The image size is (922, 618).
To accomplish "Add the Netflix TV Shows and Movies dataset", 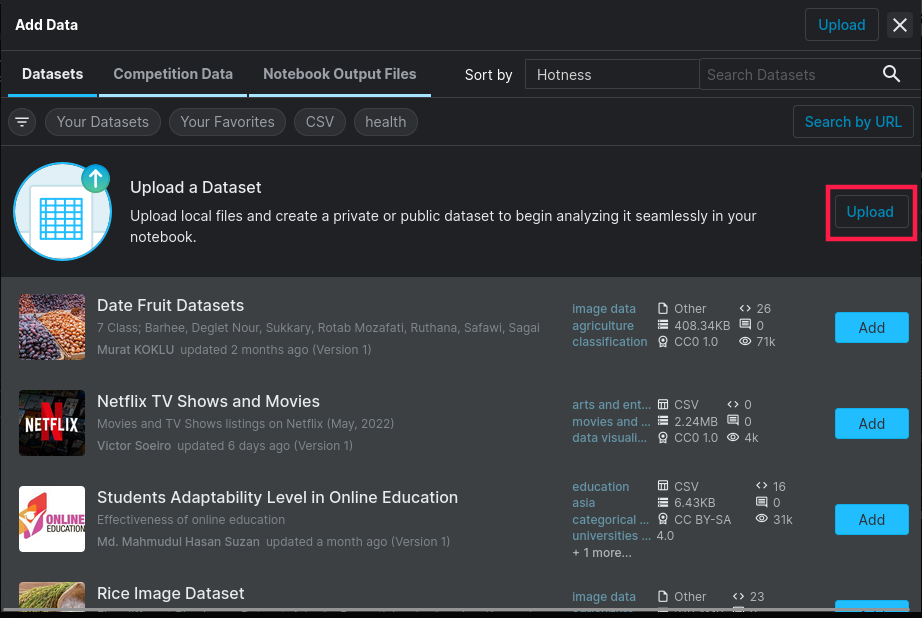I will tap(871, 423).
